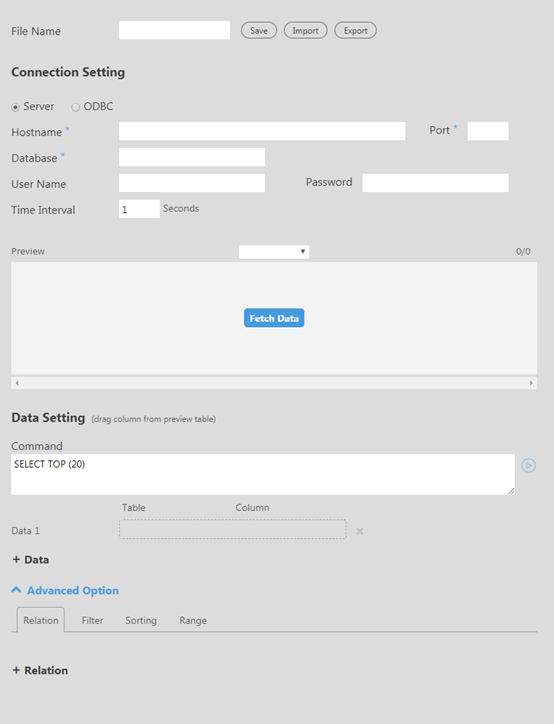This screenshot has height=724, width=554.
Task: Click the Save button
Action: coord(259,30)
